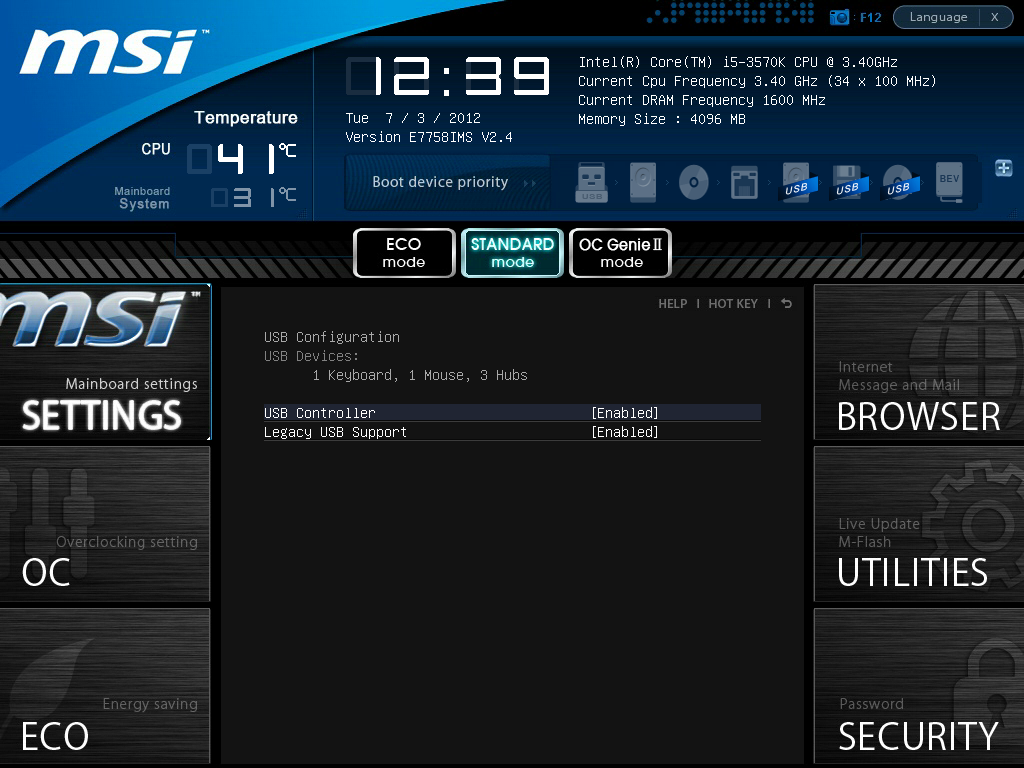Click the Current DRAM Frequency 1600 MHz line
Image resolution: width=1024 pixels, height=768 pixels.
702,100
